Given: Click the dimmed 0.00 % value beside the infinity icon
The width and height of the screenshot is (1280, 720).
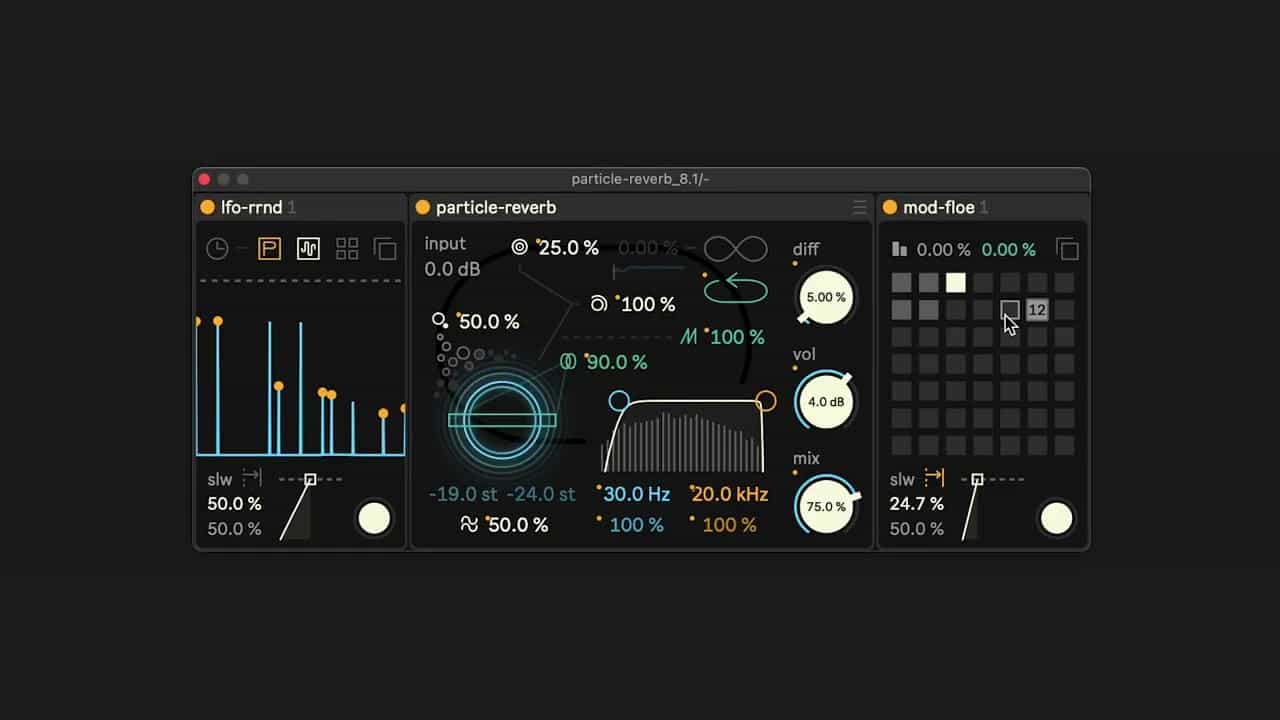Looking at the screenshot, I should click(x=647, y=247).
